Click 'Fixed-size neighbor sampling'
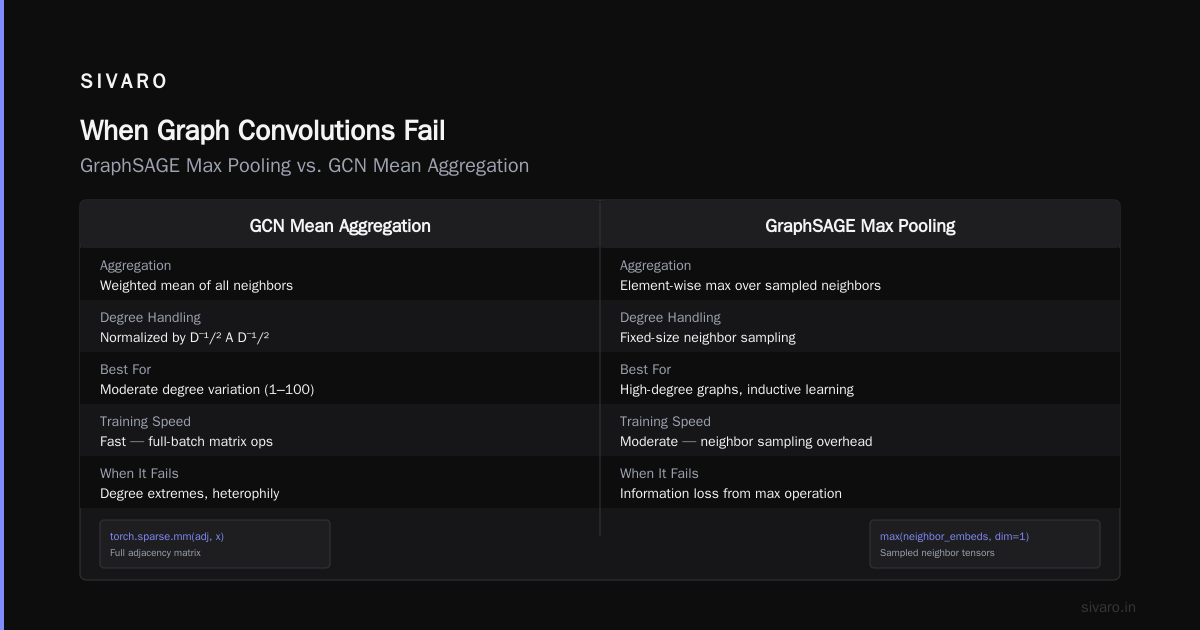The width and height of the screenshot is (1200, 630). [x=708, y=338]
